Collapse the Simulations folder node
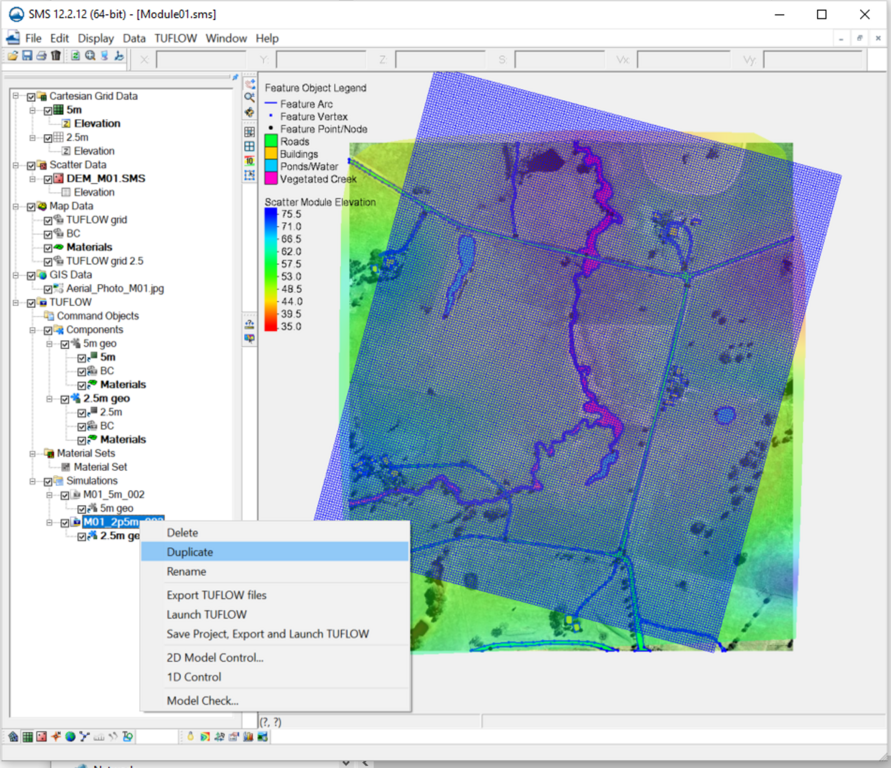 click(31, 481)
